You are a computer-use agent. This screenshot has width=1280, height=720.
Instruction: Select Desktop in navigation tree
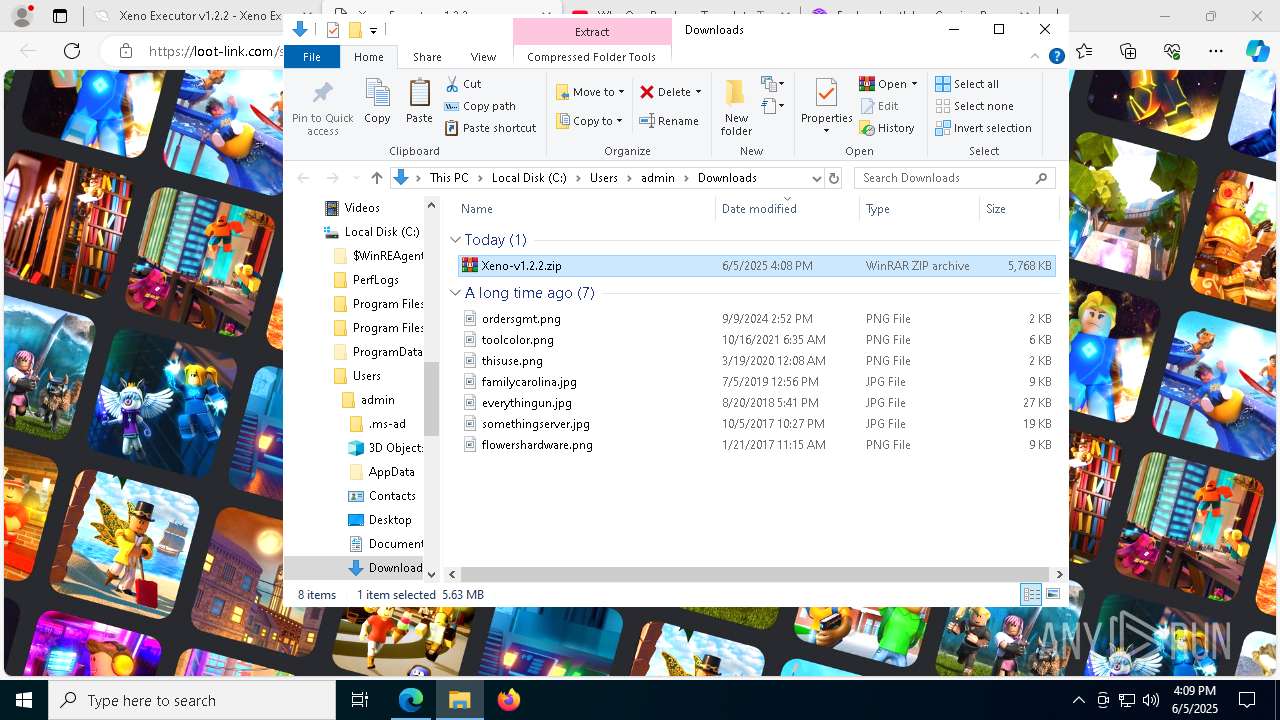(x=389, y=520)
